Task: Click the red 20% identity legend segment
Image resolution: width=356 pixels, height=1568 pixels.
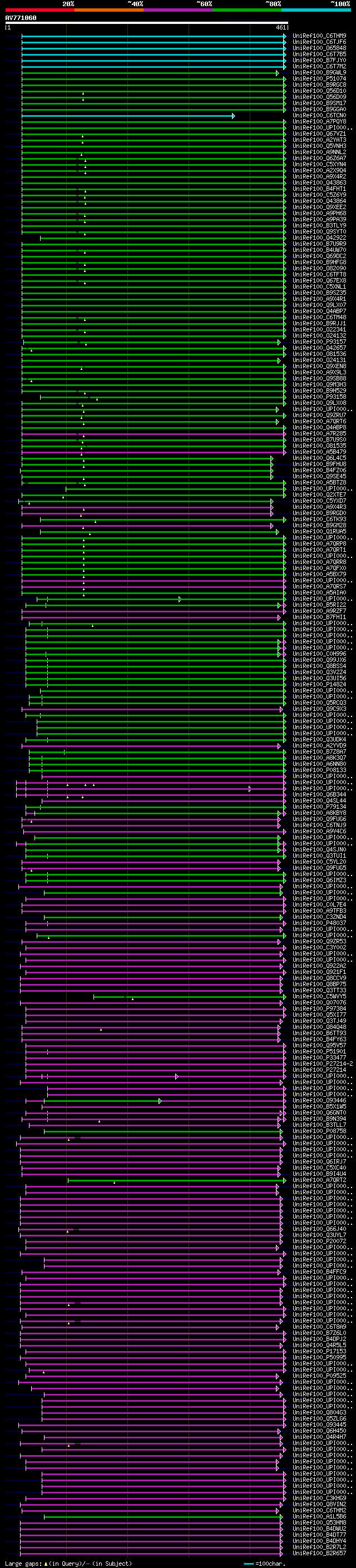Action: (x=40, y=10)
